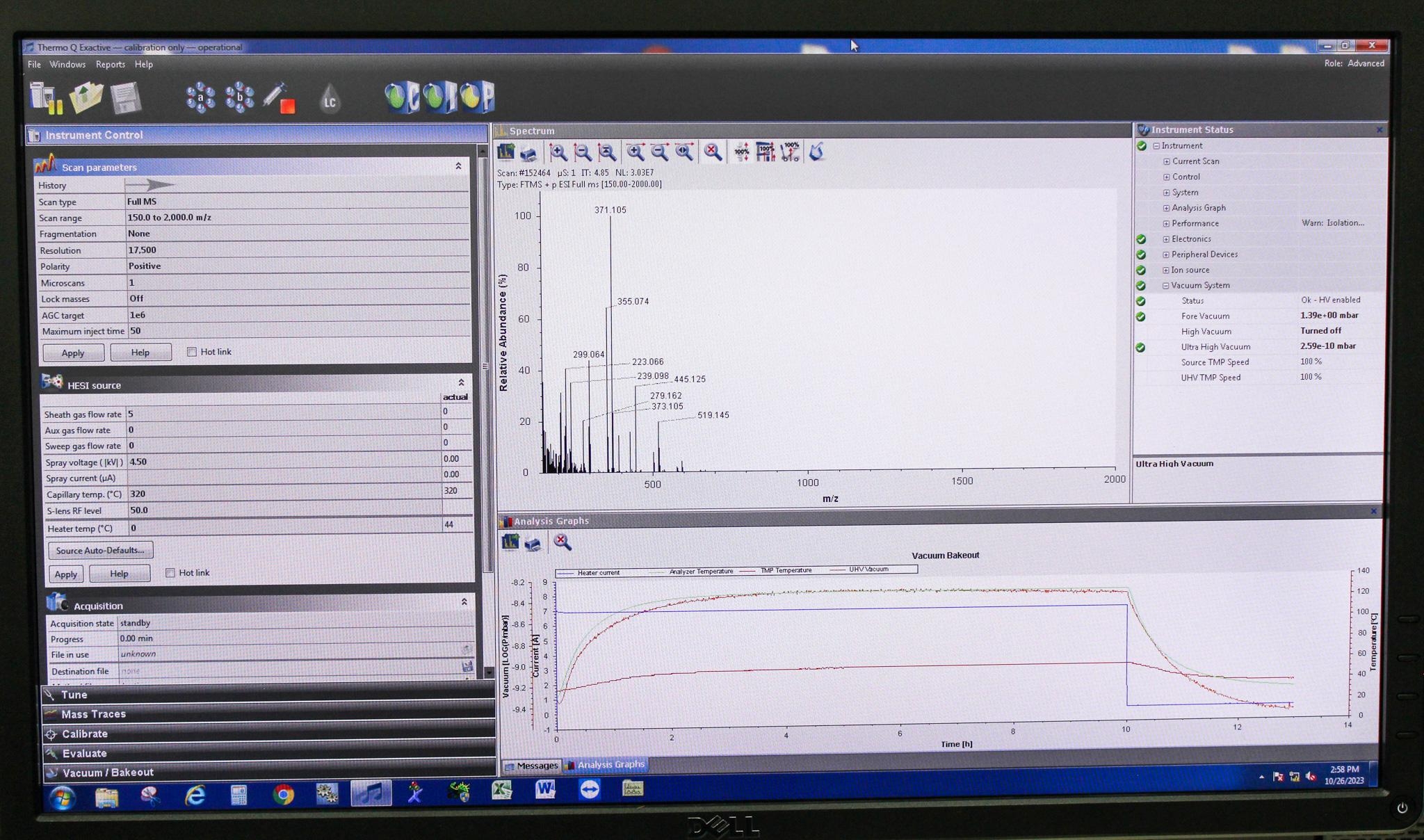Switch to the Calibrate tab
Viewport: 1424px width, 840px height.
pyautogui.click(x=85, y=734)
